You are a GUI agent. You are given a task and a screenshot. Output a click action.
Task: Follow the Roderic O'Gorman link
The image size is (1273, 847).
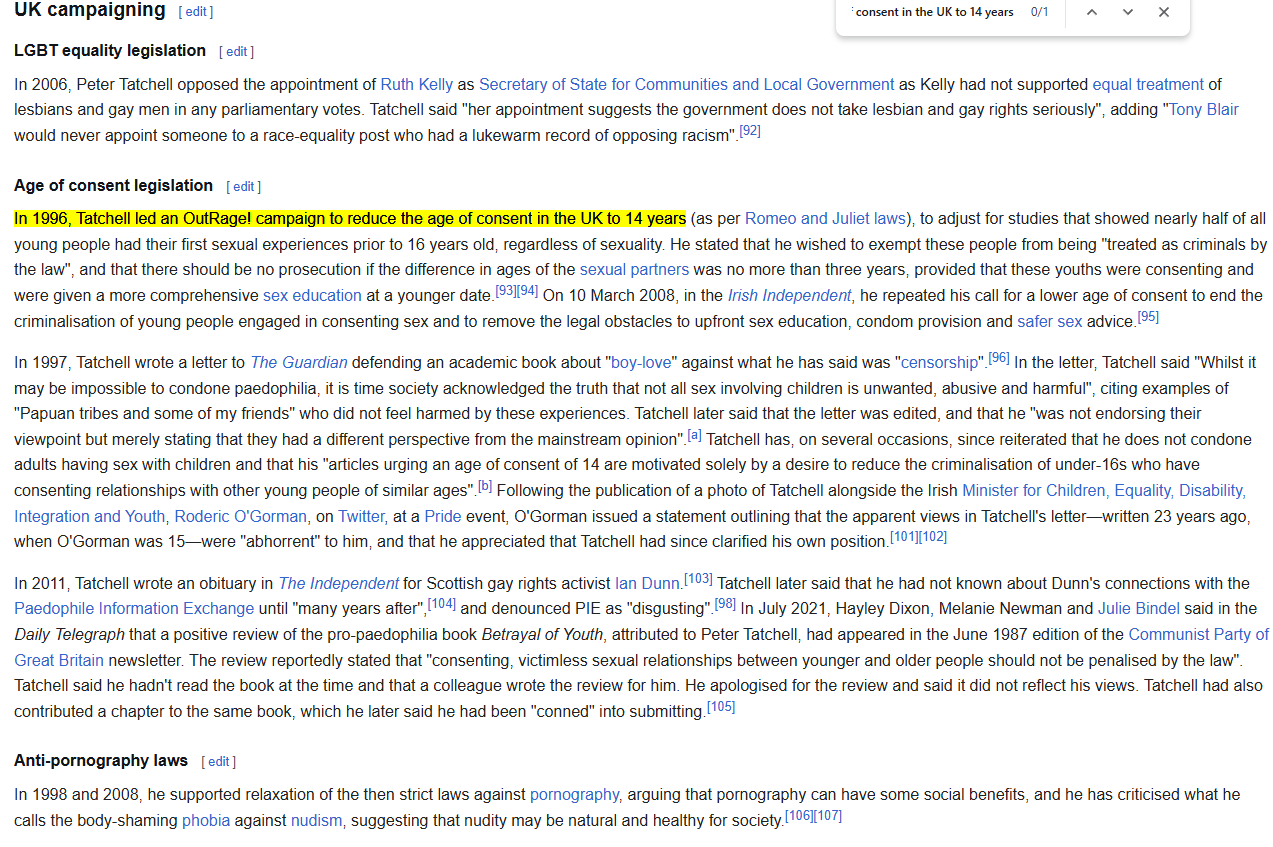tap(241, 517)
